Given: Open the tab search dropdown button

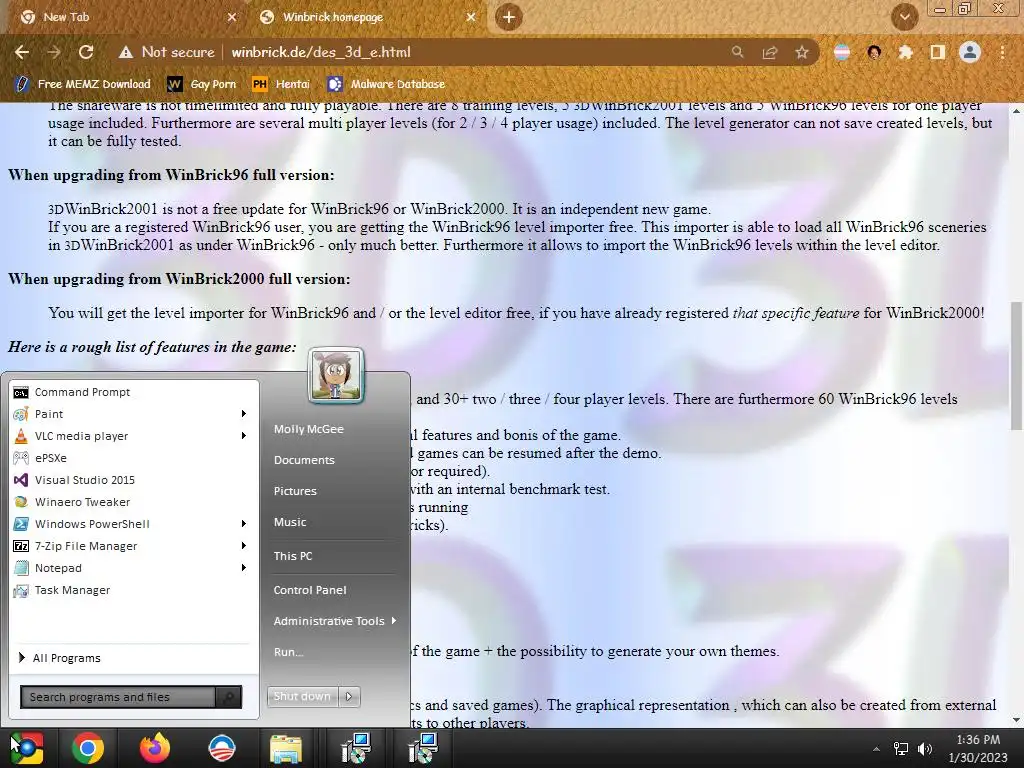Looking at the screenshot, I should (x=904, y=17).
